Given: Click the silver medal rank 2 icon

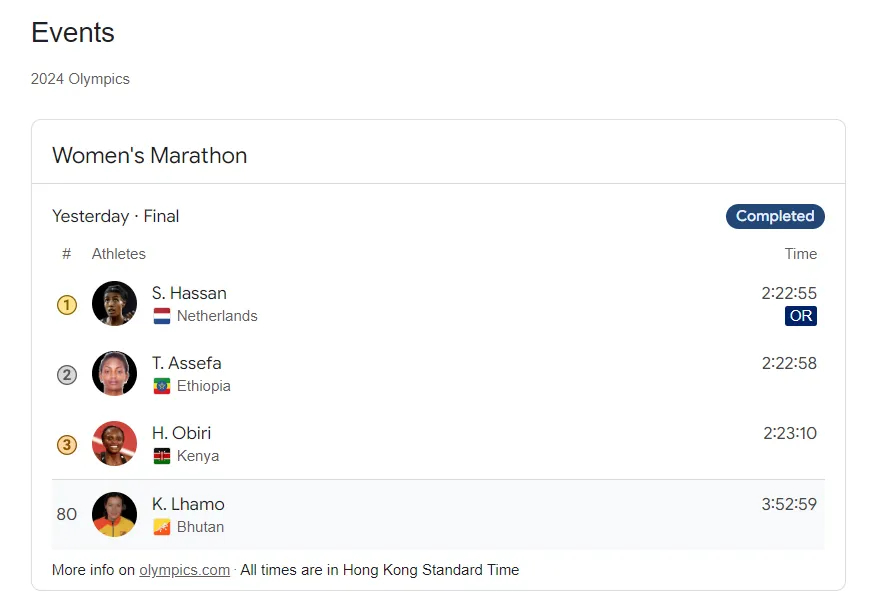Looking at the screenshot, I should pyautogui.click(x=67, y=375).
